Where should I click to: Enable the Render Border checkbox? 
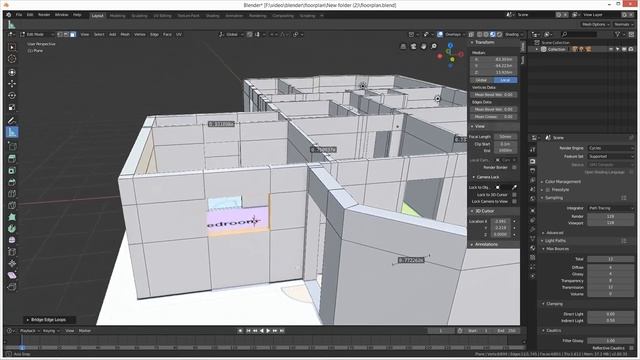click(514, 167)
